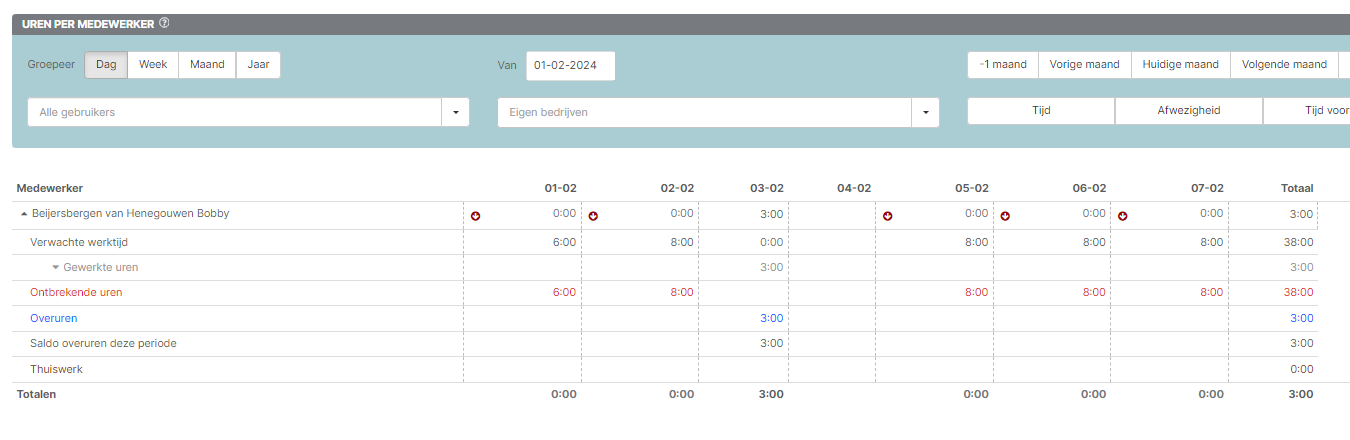Group by Jaar
This screenshot has height=440, width=1350.
(258, 65)
